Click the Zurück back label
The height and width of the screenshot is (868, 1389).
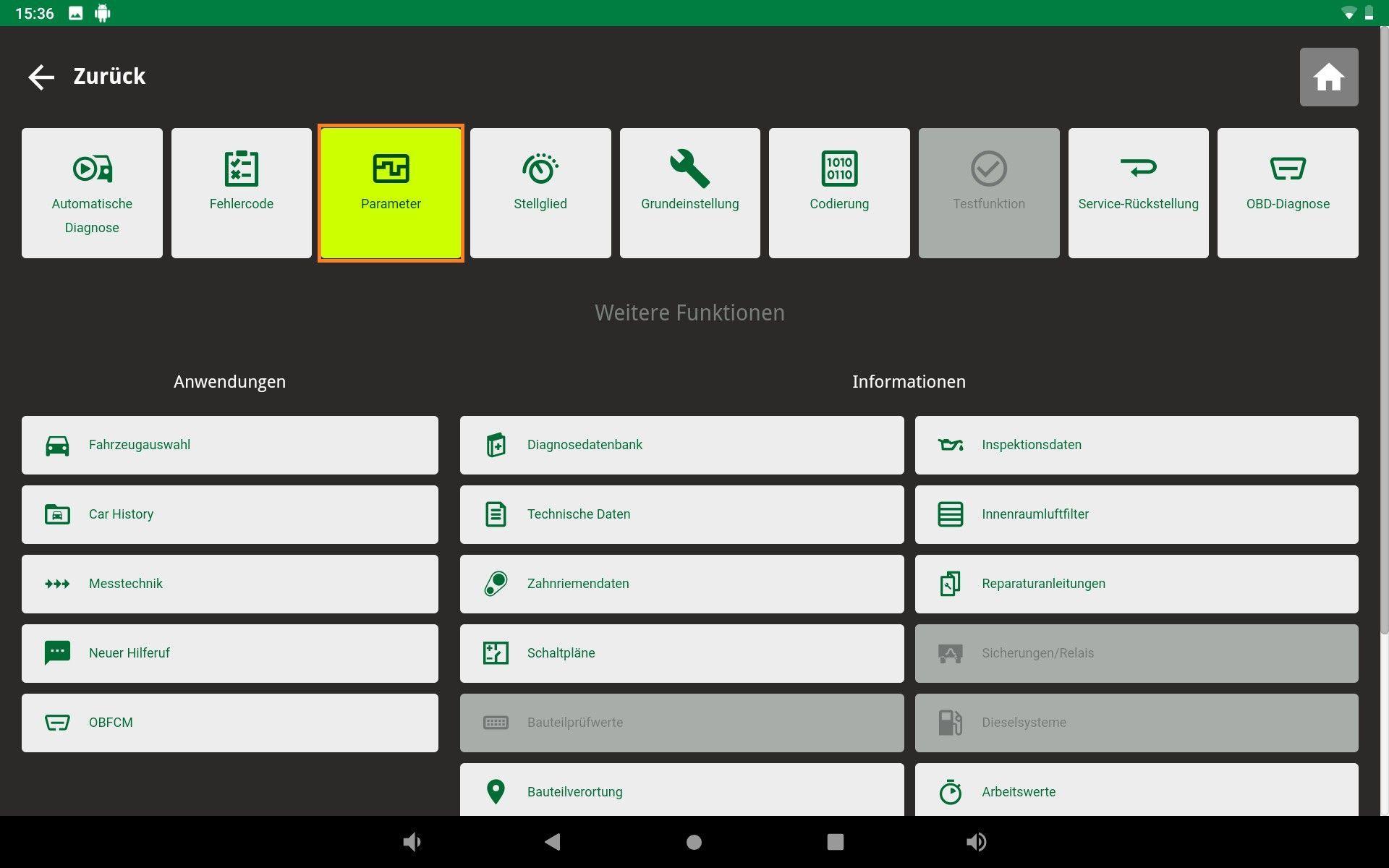click(x=109, y=76)
